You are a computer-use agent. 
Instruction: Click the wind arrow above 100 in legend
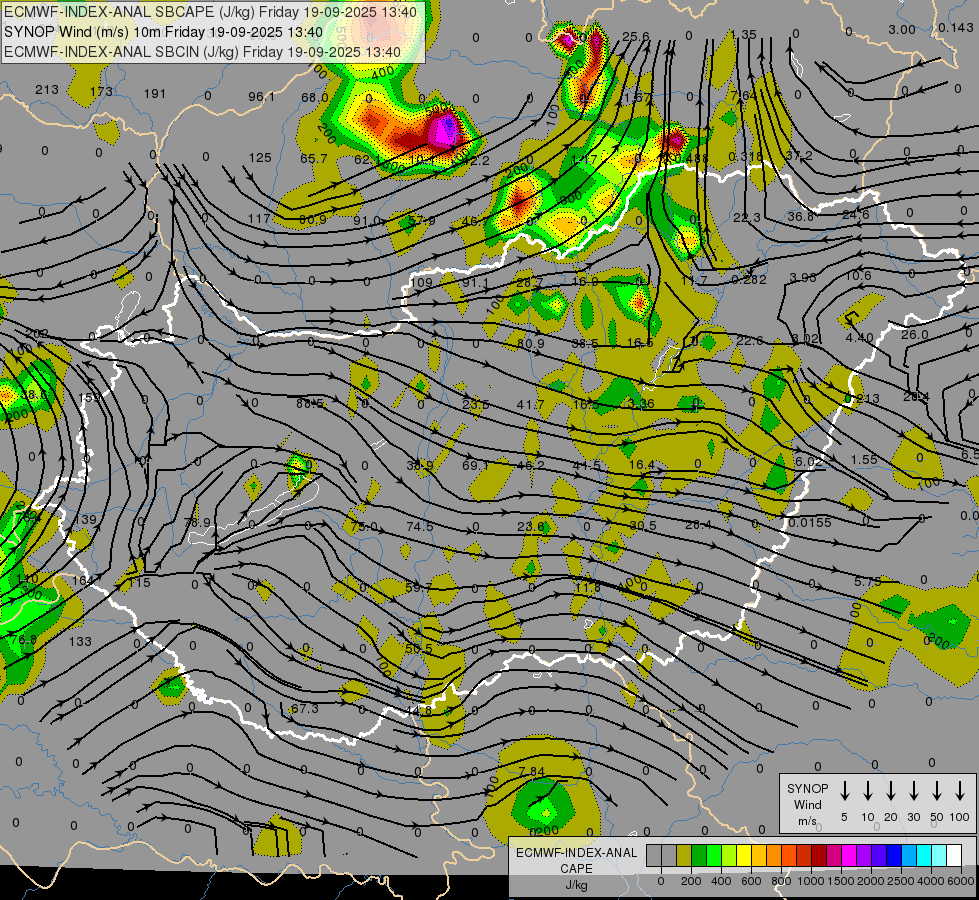960,791
